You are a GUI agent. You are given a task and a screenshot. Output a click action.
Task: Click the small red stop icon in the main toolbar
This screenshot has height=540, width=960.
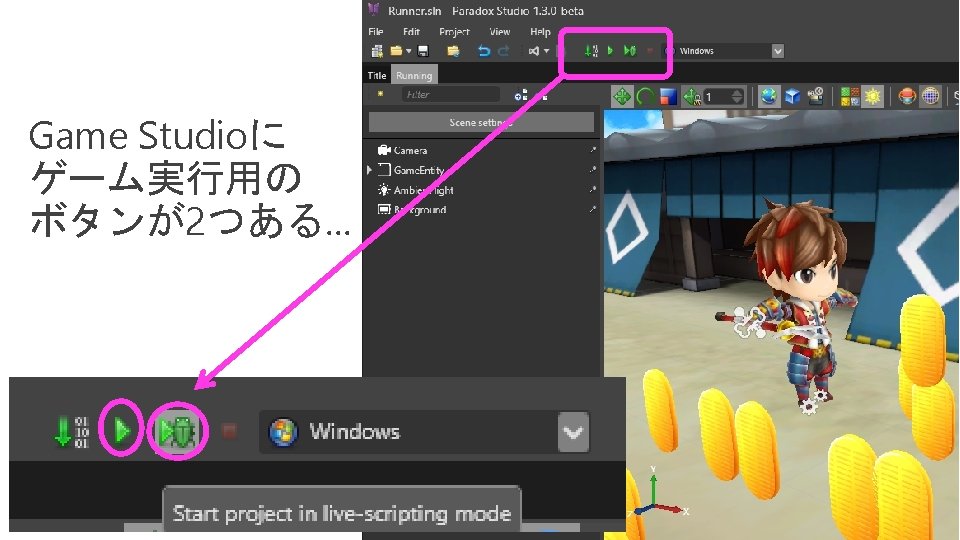pyautogui.click(x=650, y=51)
